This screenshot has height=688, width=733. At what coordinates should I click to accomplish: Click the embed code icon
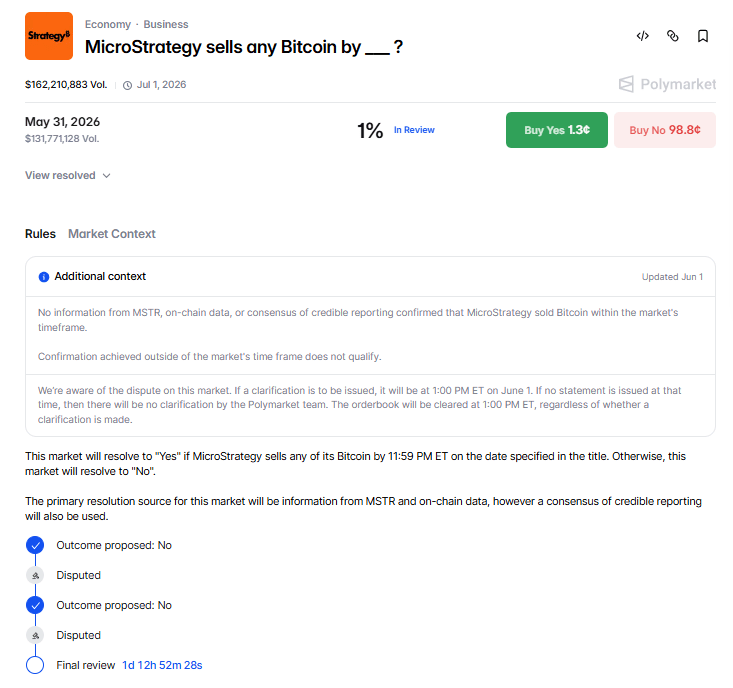coord(642,36)
